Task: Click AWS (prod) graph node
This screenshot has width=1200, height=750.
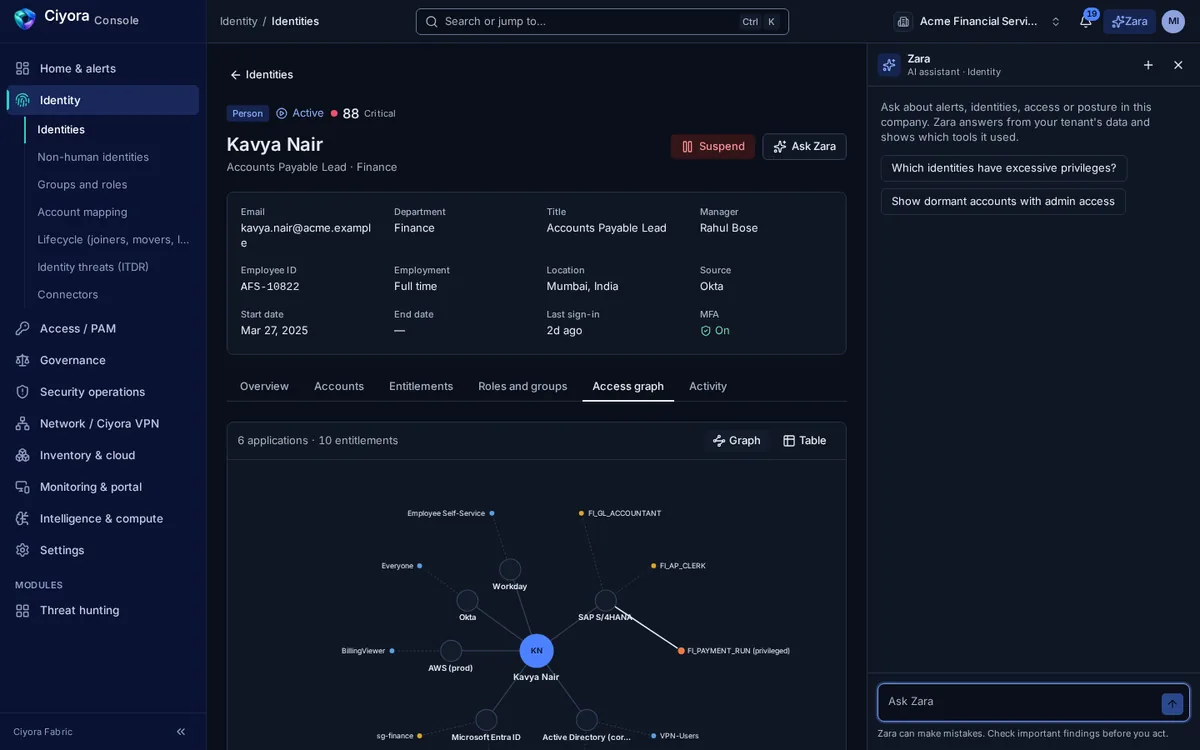Action: point(451,651)
